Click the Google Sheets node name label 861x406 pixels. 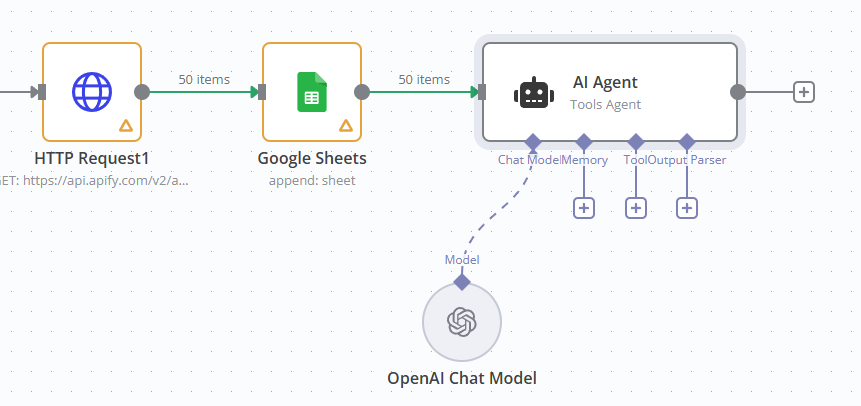[312, 158]
